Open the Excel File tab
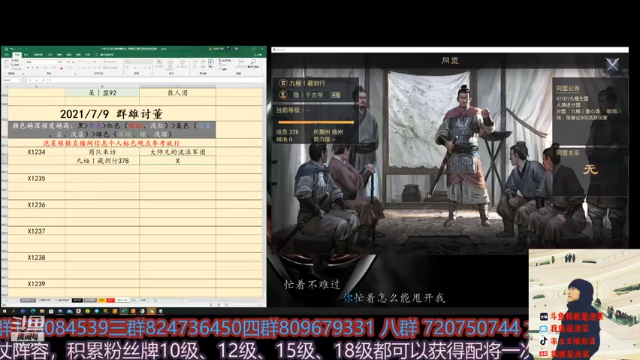The height and width of the screenshot is (360, 640). (7, 55)
